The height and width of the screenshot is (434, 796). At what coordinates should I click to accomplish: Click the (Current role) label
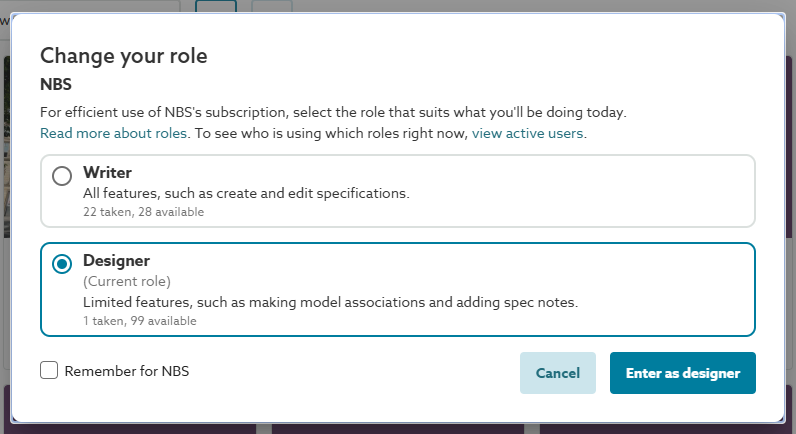127,281
